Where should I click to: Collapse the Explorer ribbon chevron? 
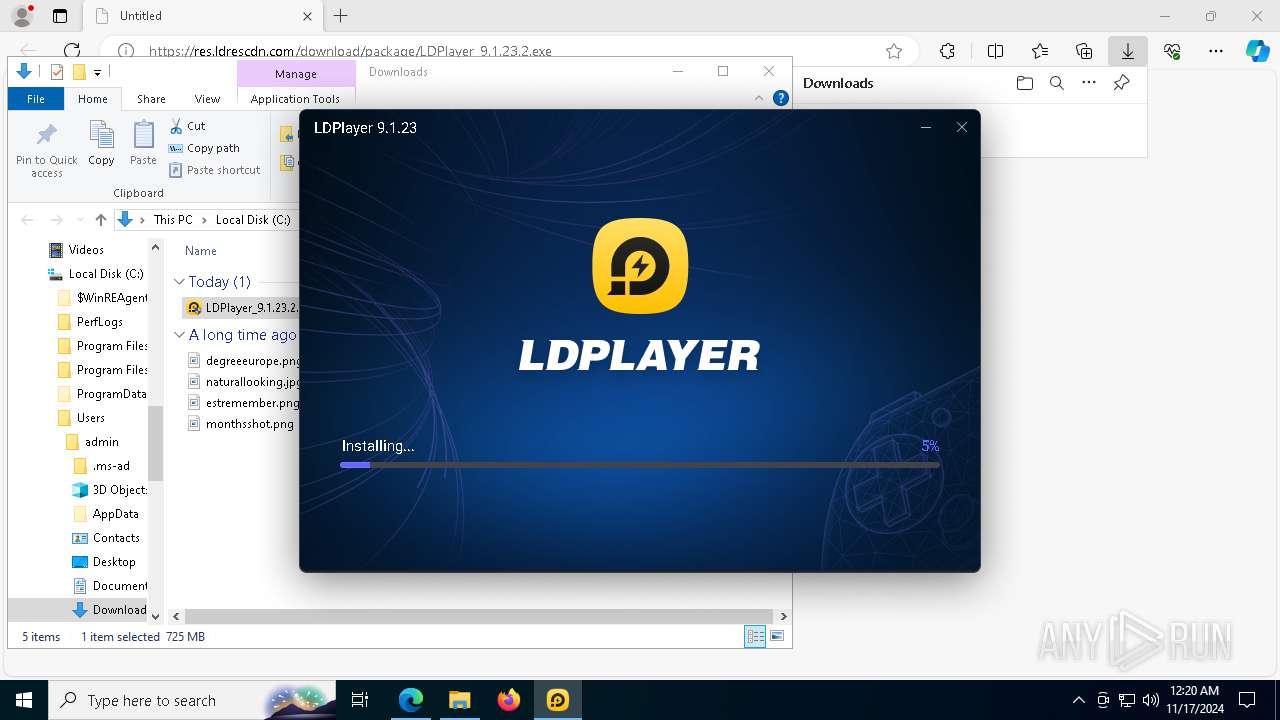759,98
